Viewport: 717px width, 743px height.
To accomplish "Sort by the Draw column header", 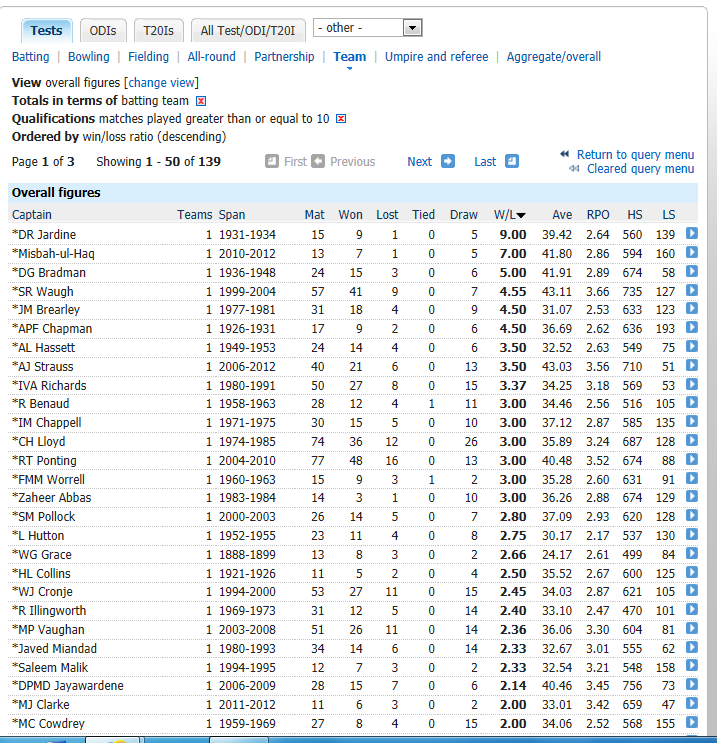I will point(463,215).
